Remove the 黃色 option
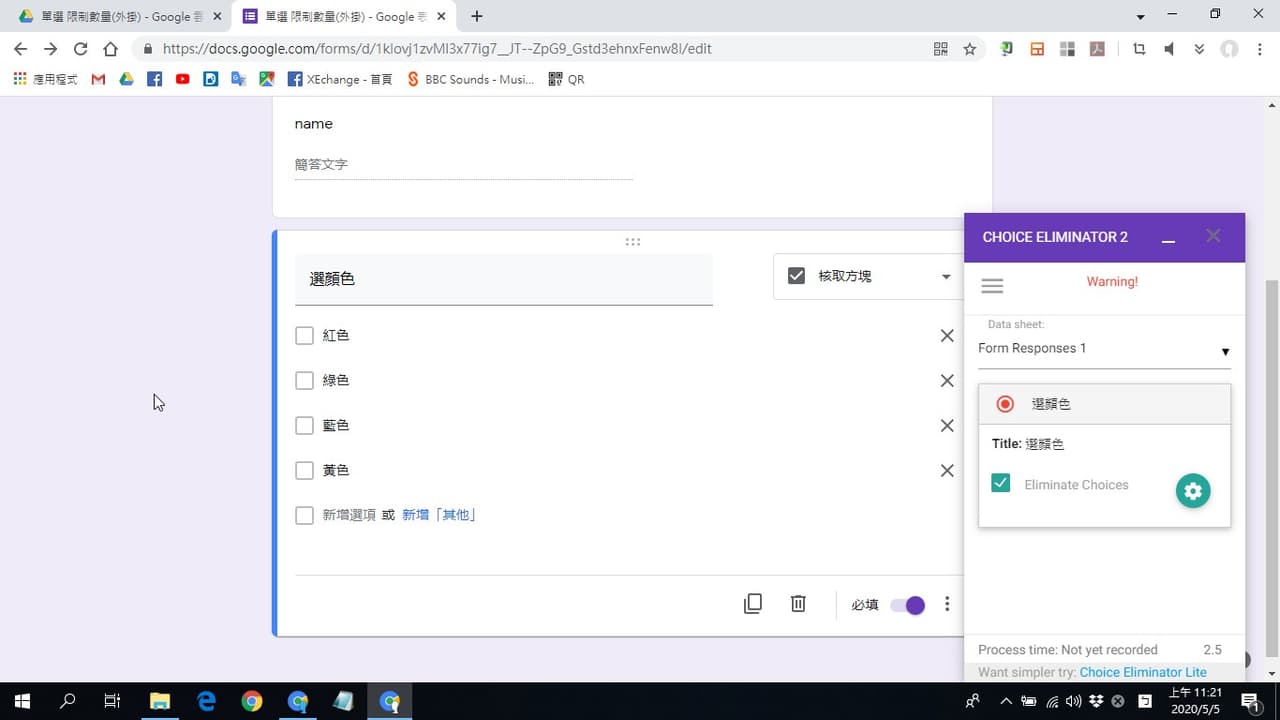 [x=947, y=471]
